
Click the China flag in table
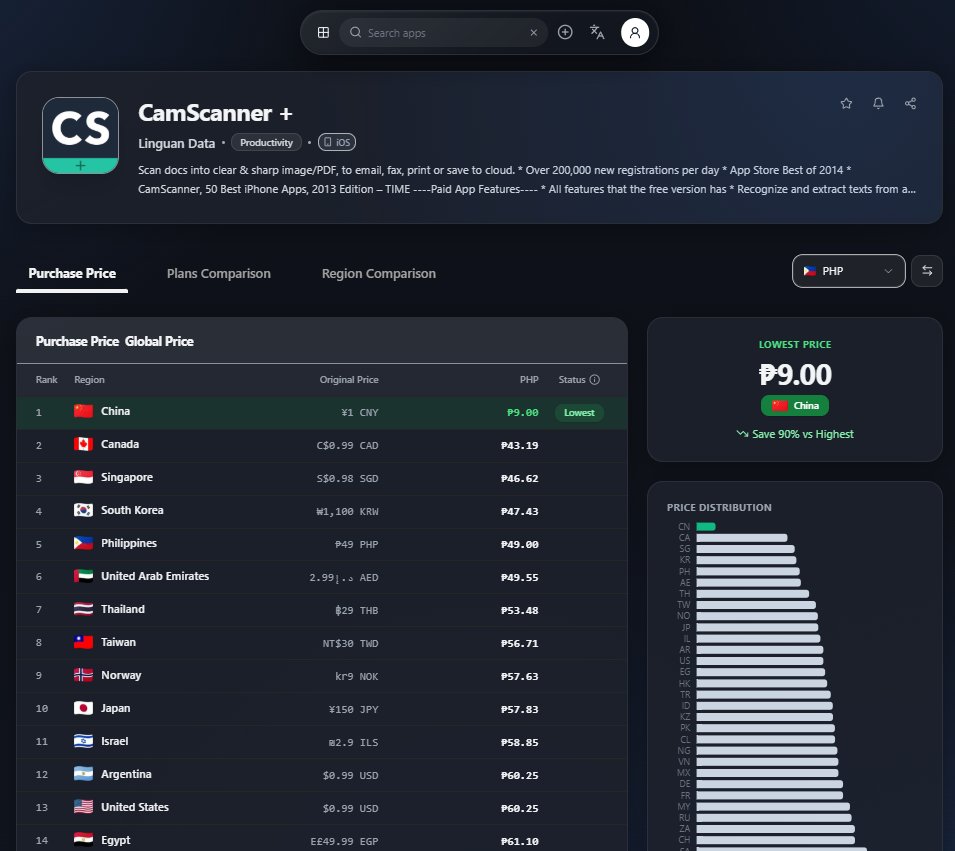pos(83,411)
